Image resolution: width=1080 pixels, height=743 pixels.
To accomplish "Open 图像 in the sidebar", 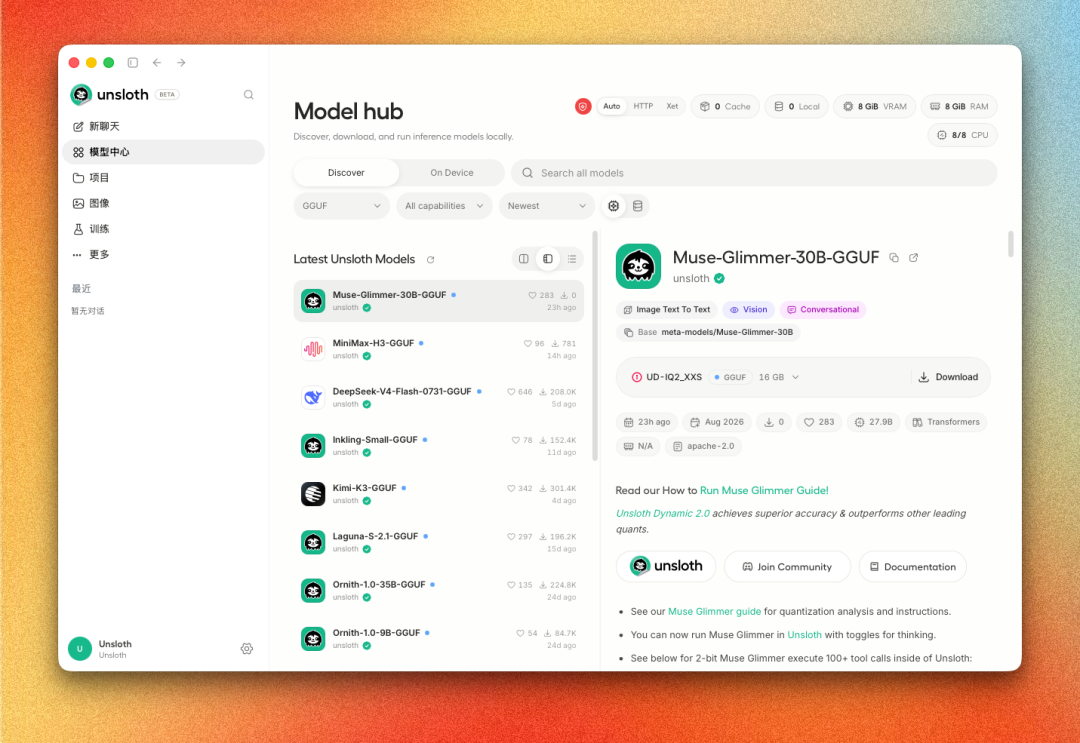I will coord(163,203).
